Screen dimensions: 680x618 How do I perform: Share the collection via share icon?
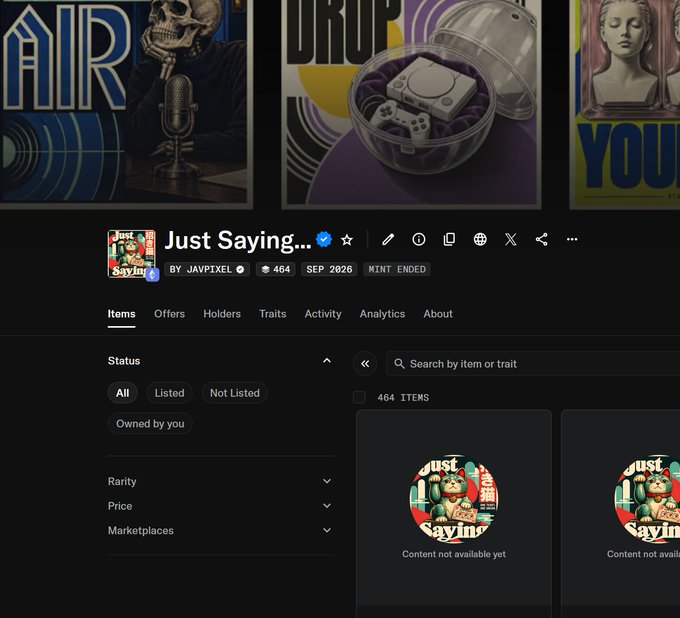[541, 239]
